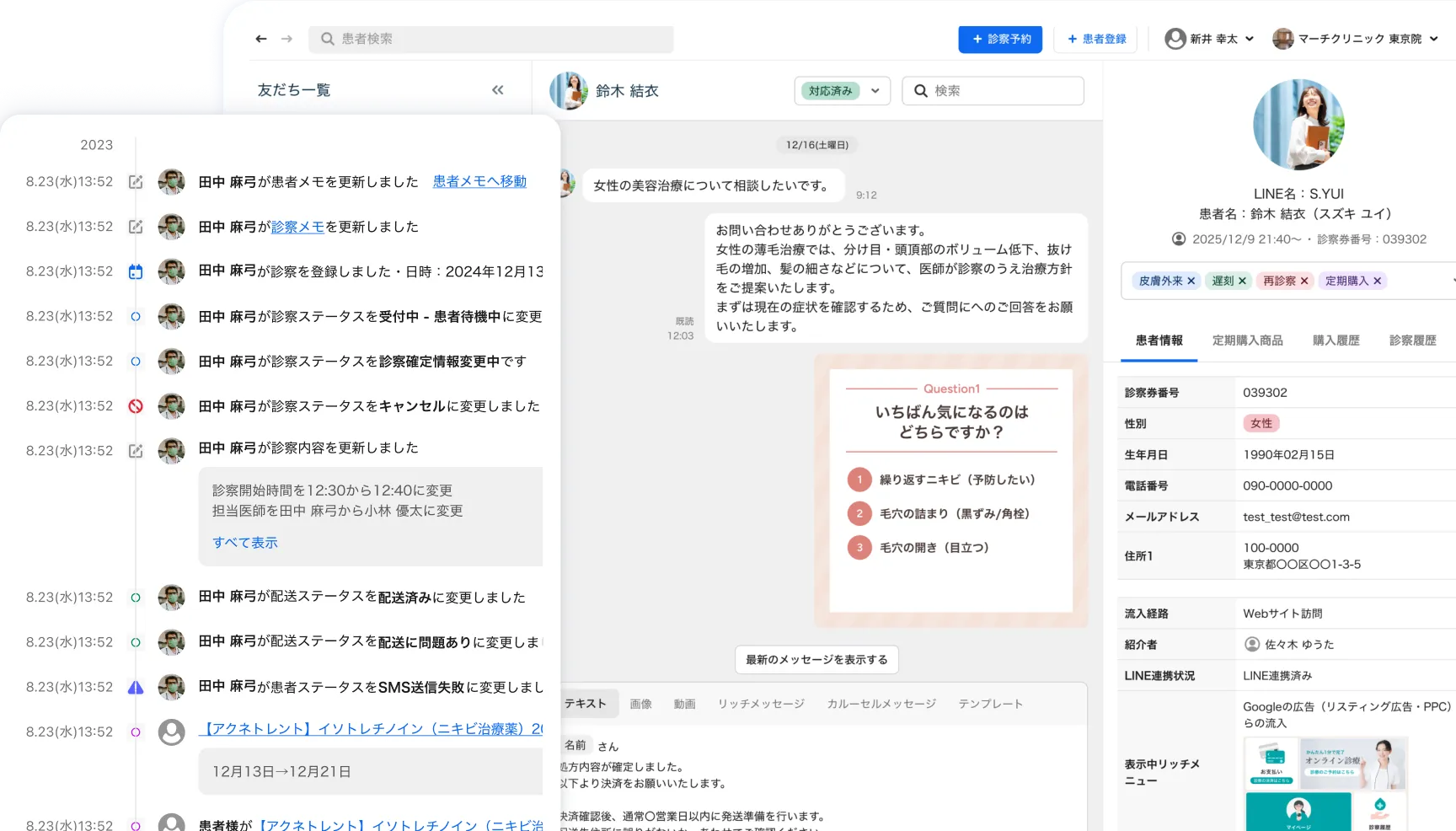Insert the 名前 placeholder chip
This screenshot has height=831, width=1456.
[575, 745]
